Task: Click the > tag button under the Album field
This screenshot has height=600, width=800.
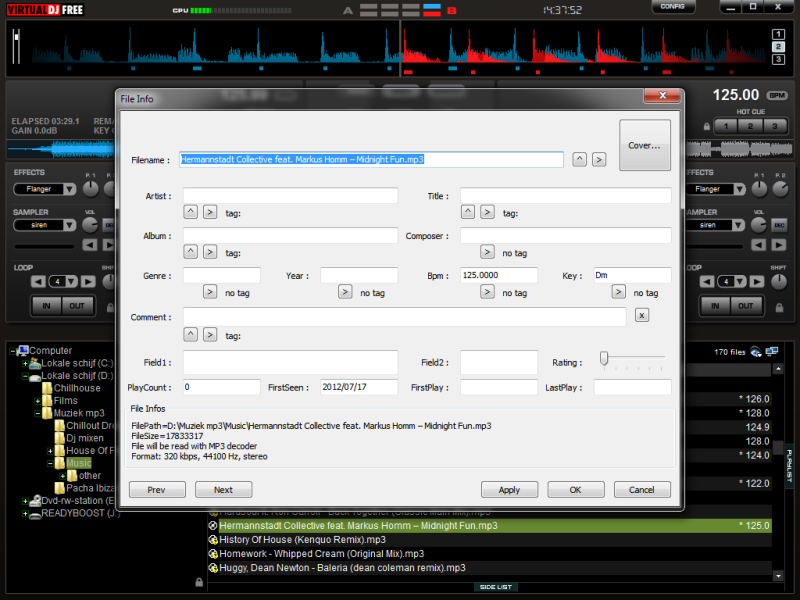Action: pos(210,252)
